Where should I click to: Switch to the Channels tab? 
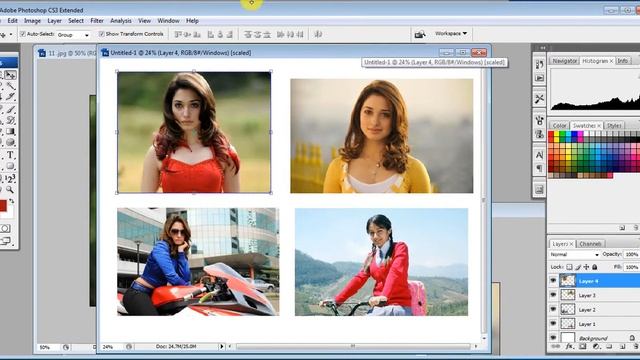pos(590,244)
